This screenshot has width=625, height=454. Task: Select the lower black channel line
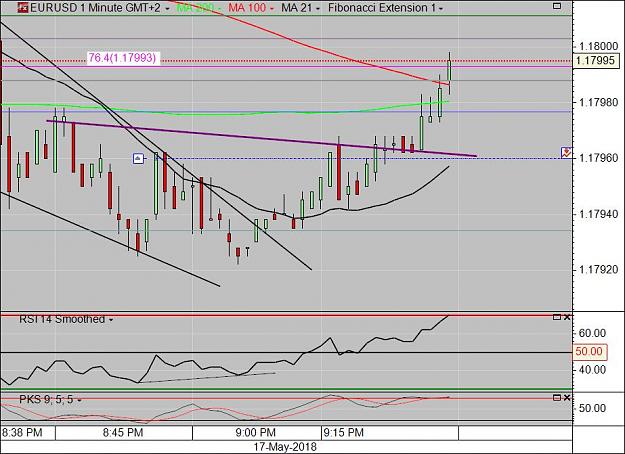112,240
